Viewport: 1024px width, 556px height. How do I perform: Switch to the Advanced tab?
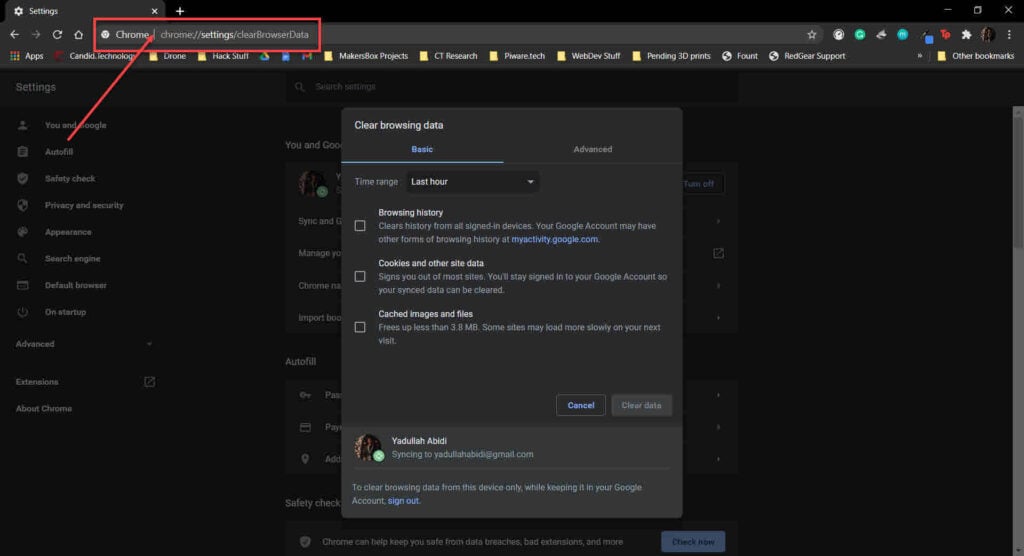592,150
